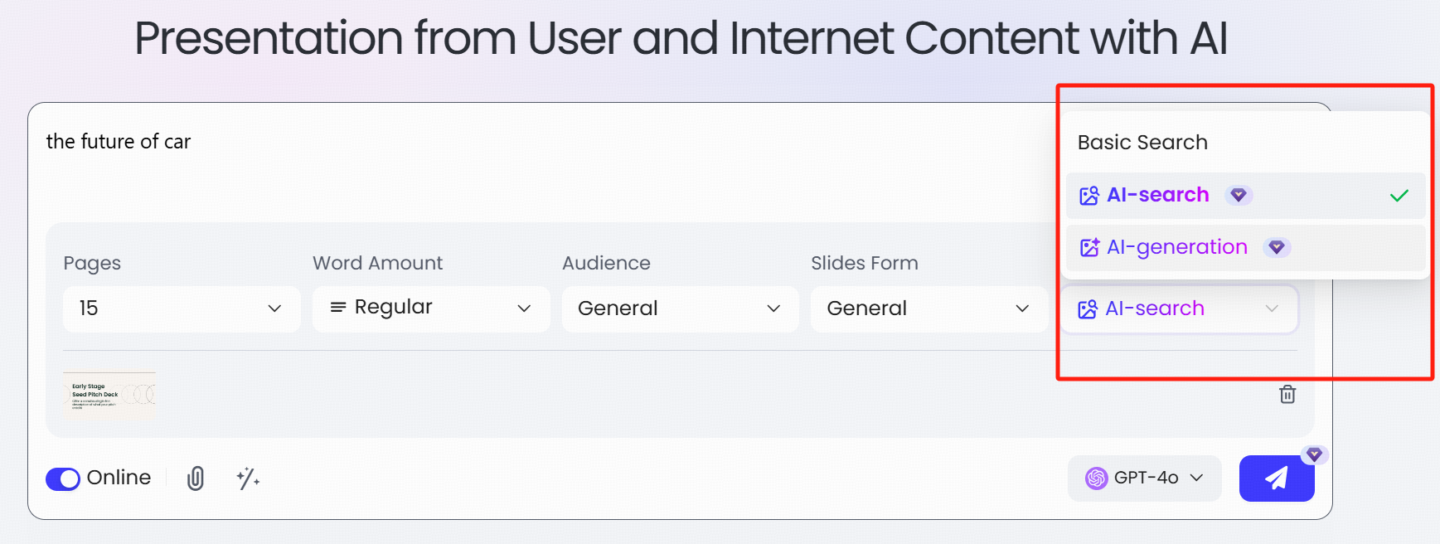Click the diamond icon beside AI-generation
The width and height of the screenshot is (1440, 544).
point(1277,247)
